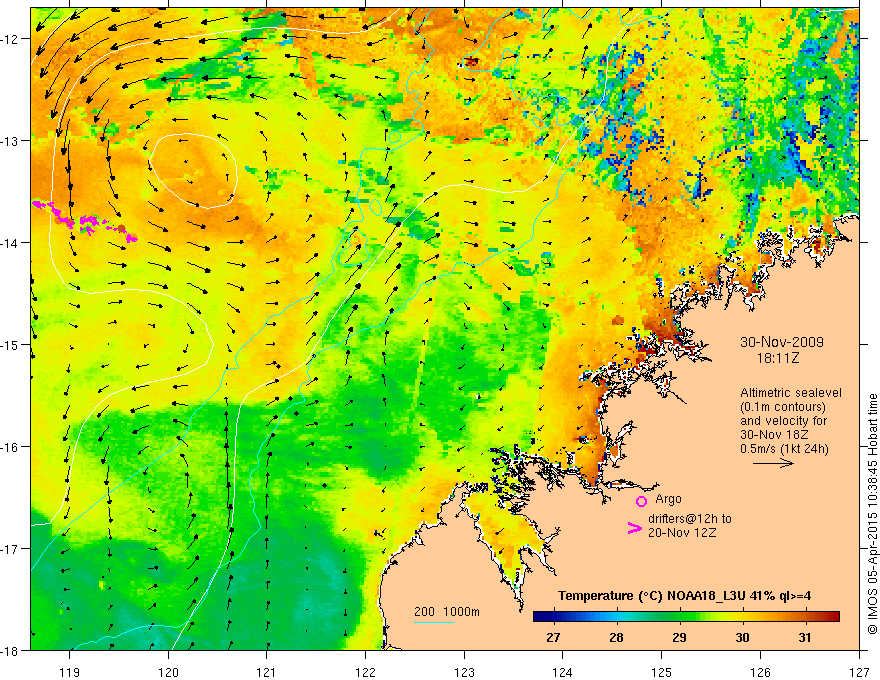880x680 pixels.
Task: Click the '(0.1m contours)' caption line
Action: click(783, 407)
